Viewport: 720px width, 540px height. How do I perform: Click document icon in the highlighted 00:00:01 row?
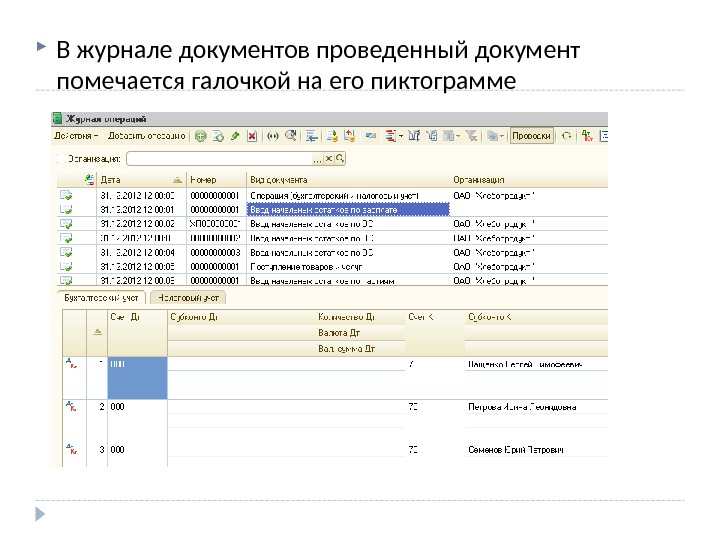[x=66, y=209]
